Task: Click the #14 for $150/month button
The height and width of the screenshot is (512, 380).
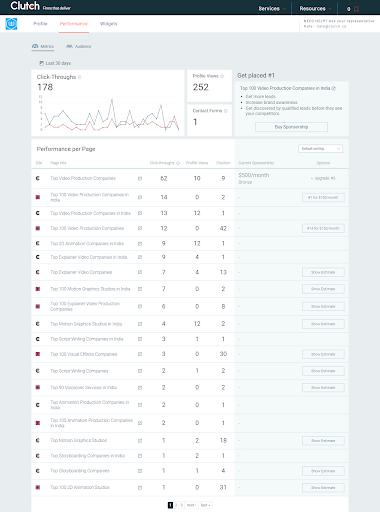Action: coord(323,228)
